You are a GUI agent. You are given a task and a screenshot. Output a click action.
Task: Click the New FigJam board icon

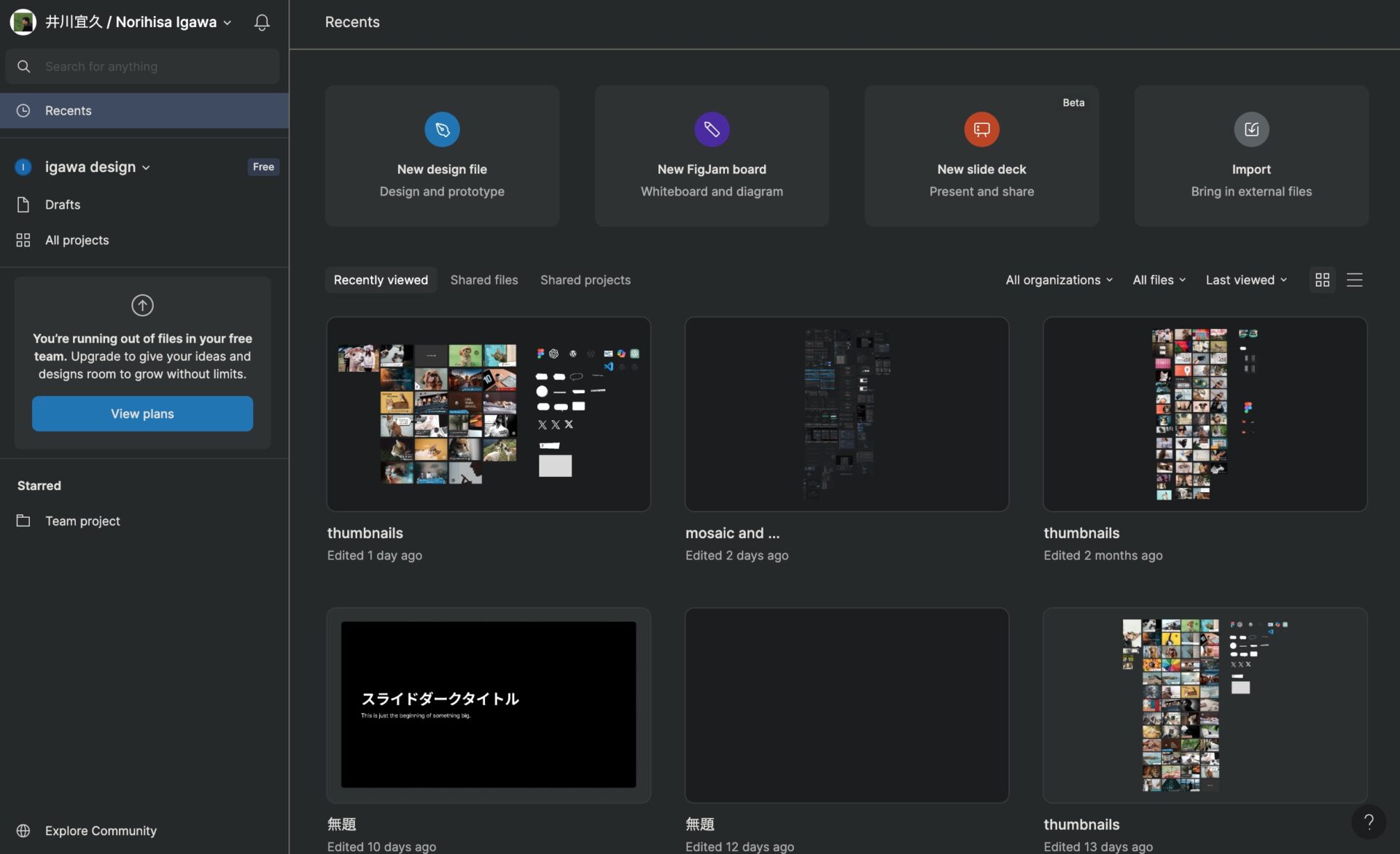pos(711,129)
